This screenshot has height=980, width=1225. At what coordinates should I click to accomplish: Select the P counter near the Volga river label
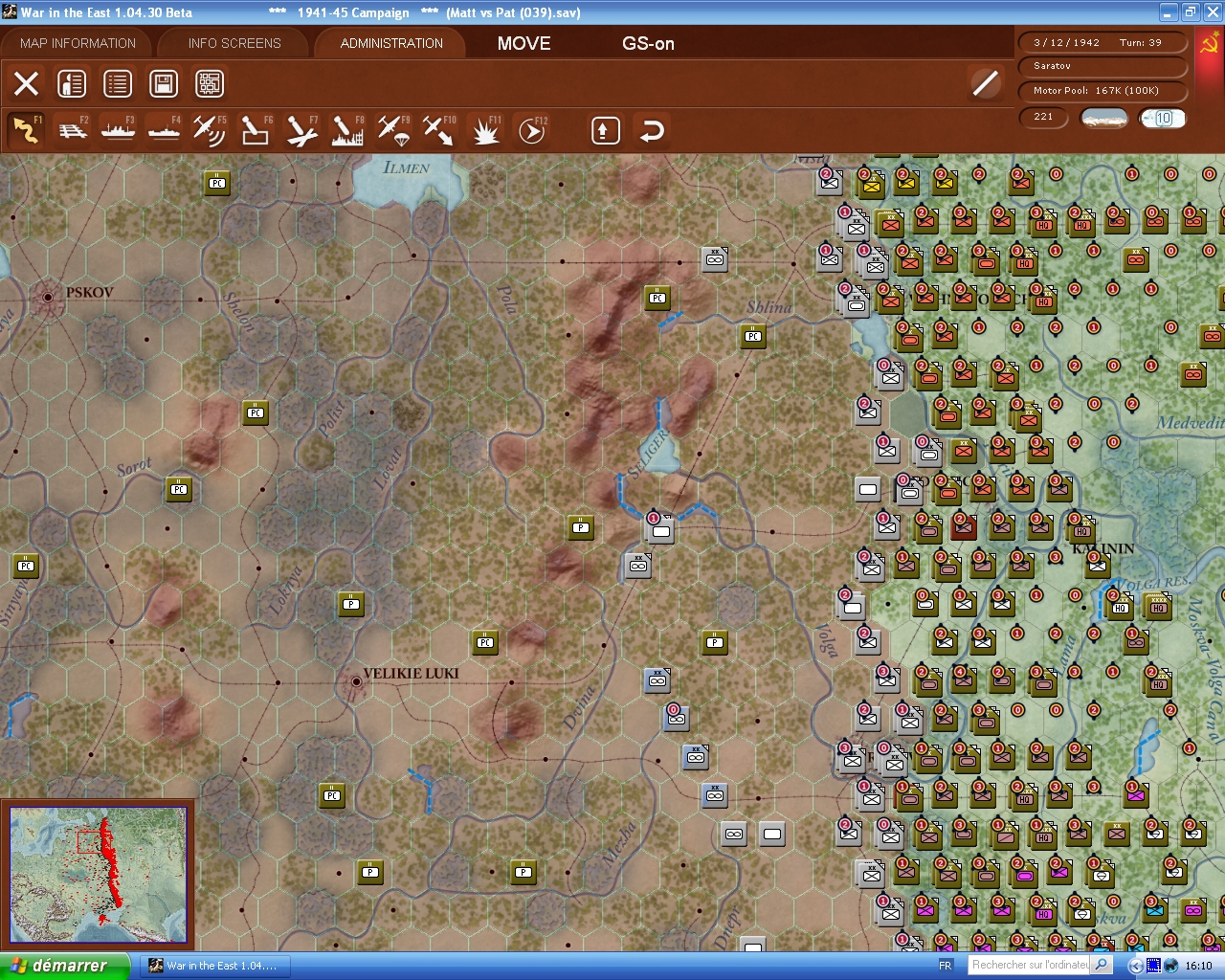(715, 642)
